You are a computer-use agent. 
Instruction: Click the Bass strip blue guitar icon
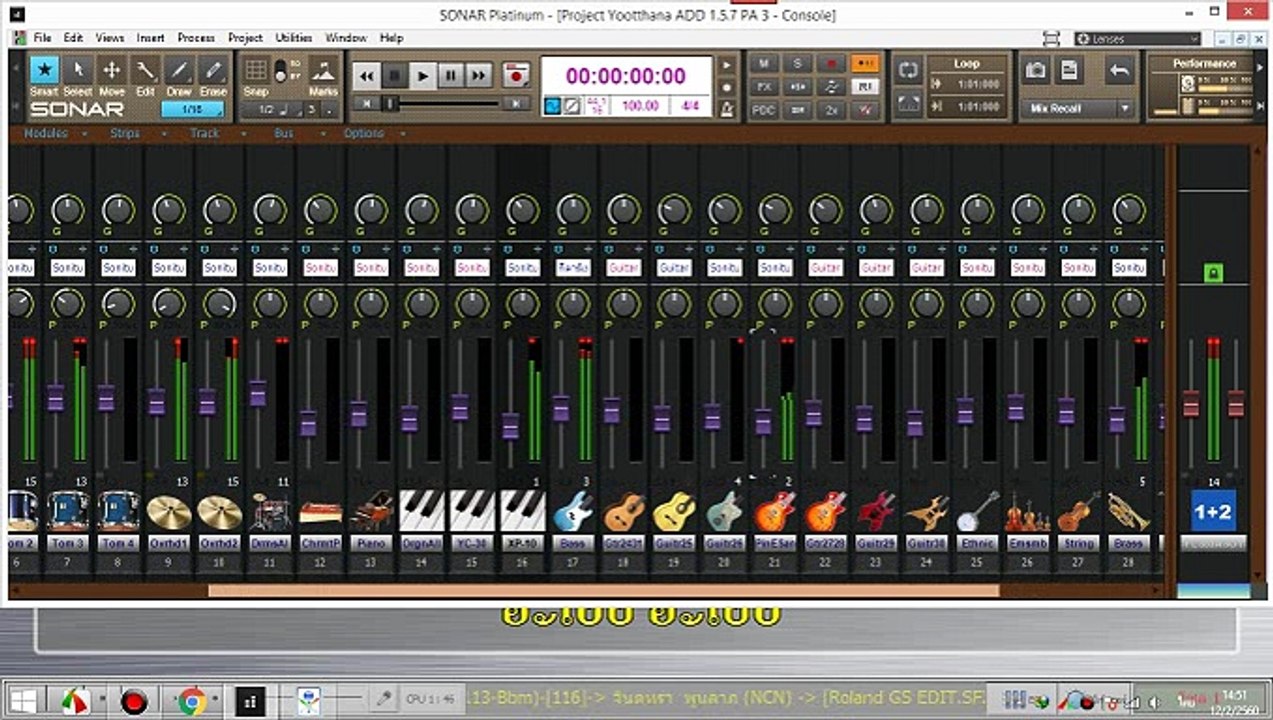point(573,511)
